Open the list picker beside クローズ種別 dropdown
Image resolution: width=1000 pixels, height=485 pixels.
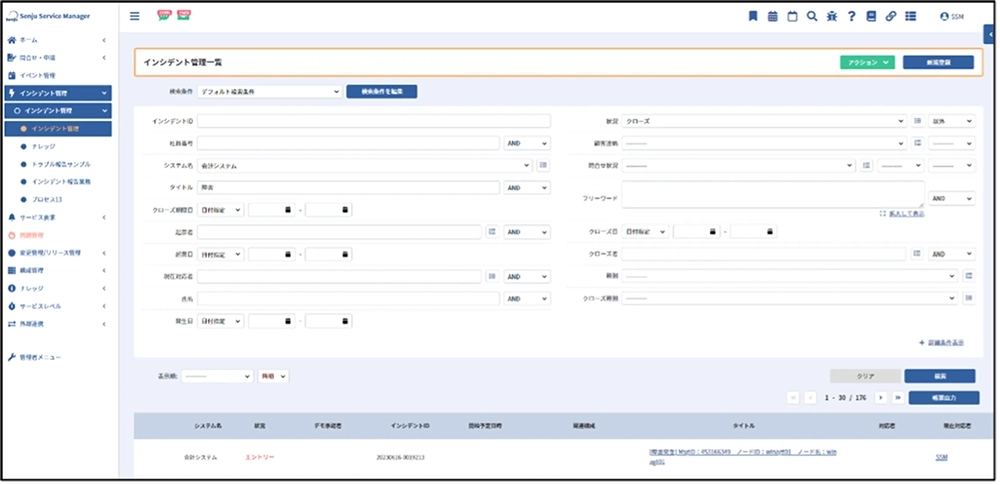coord(969,298)
